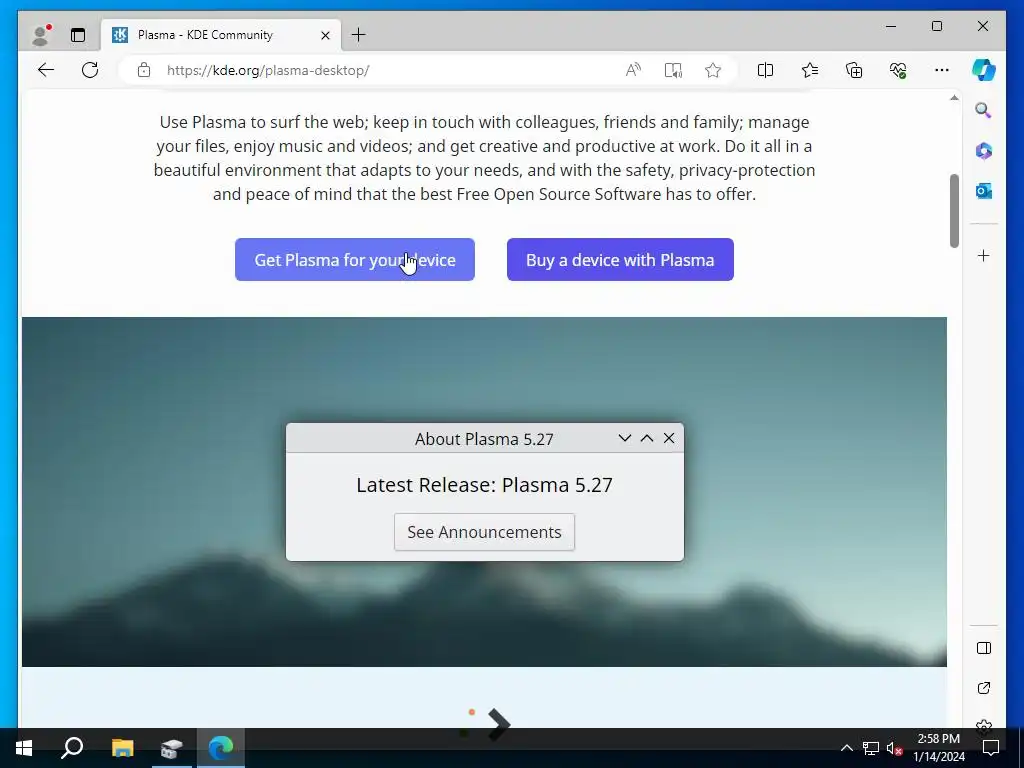Open the taskbar app beside File Explorer
The height and width of the screenshot is (768, 1024).
tap(171, 748)
